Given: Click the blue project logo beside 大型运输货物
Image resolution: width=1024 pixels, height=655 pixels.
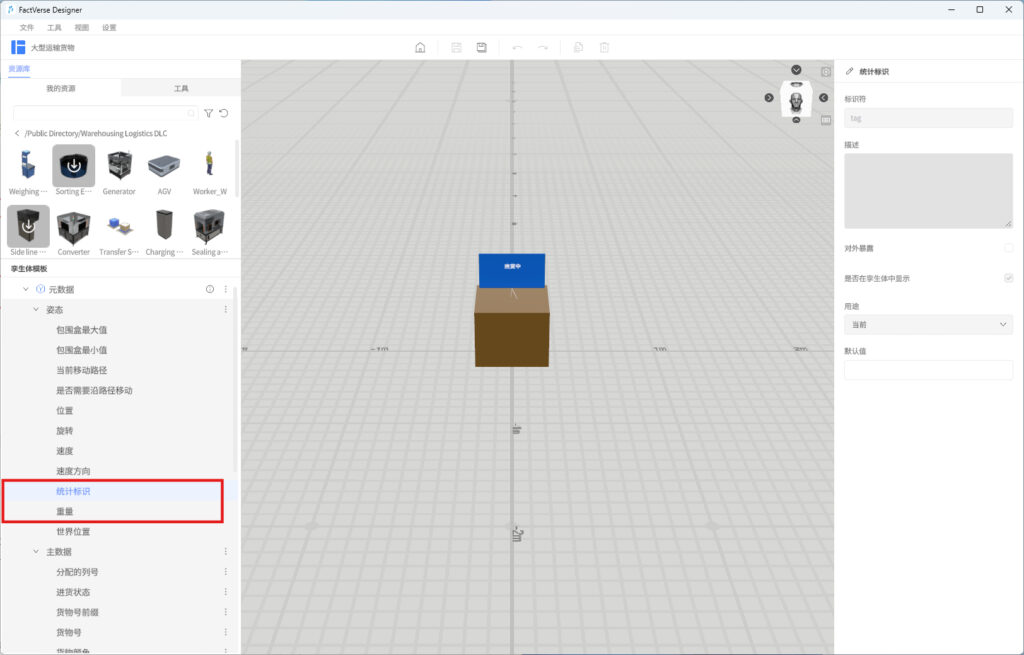Looking at the screenshot, I should click(x=18, y=47).
